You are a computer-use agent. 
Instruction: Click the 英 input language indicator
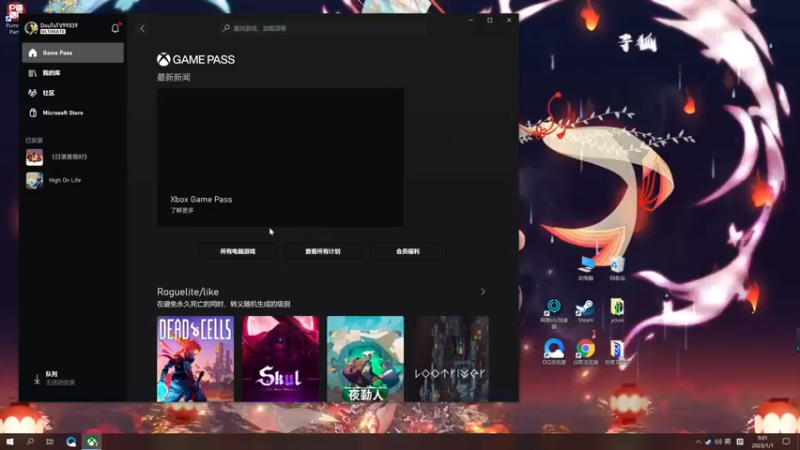[728, 442]
